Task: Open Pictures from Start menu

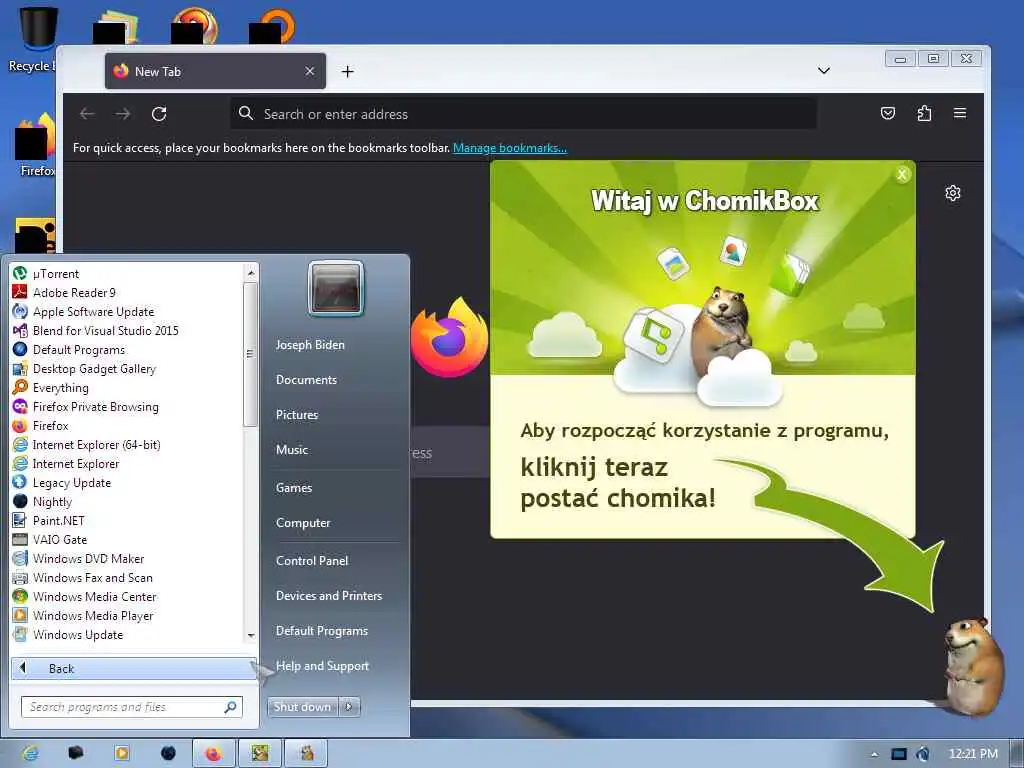Action: click(297, 415)
